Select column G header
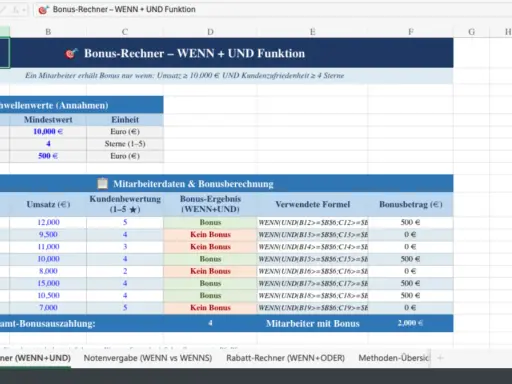This screenshot has height=384, width=512. (471, 32)
